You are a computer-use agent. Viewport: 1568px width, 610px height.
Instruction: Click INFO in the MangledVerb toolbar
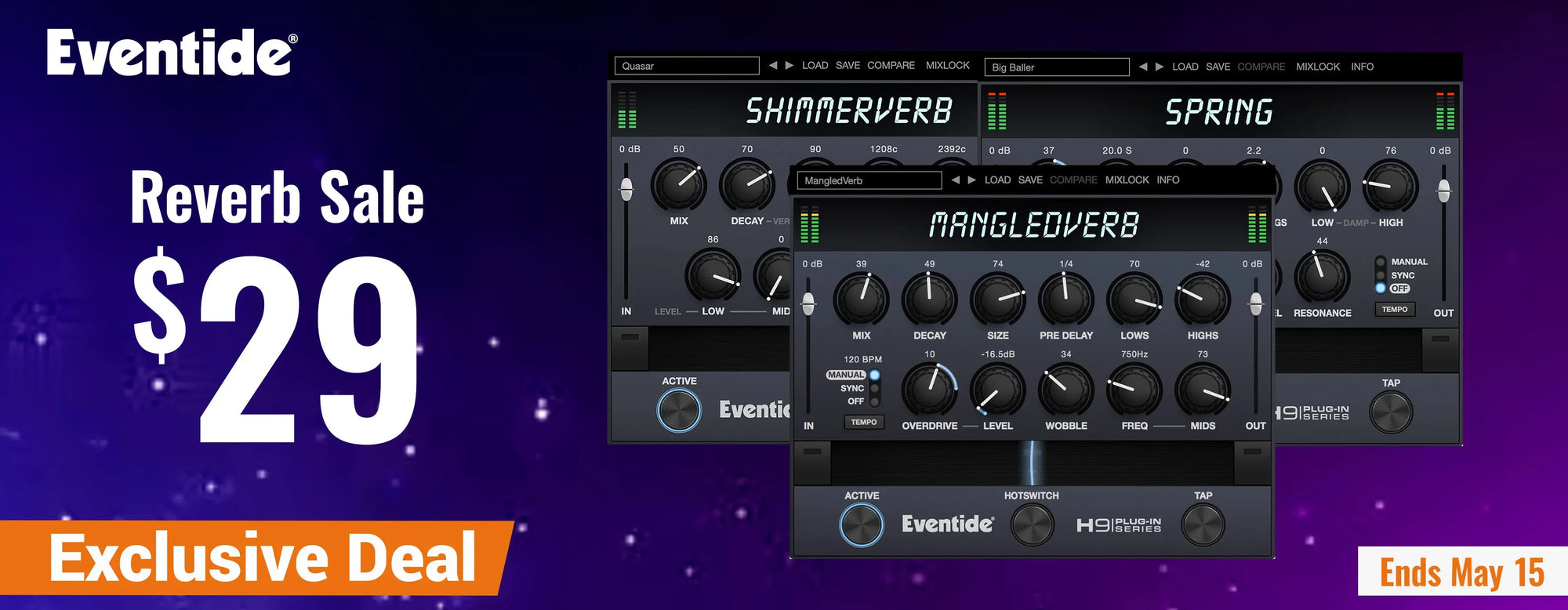[1168, 180]
